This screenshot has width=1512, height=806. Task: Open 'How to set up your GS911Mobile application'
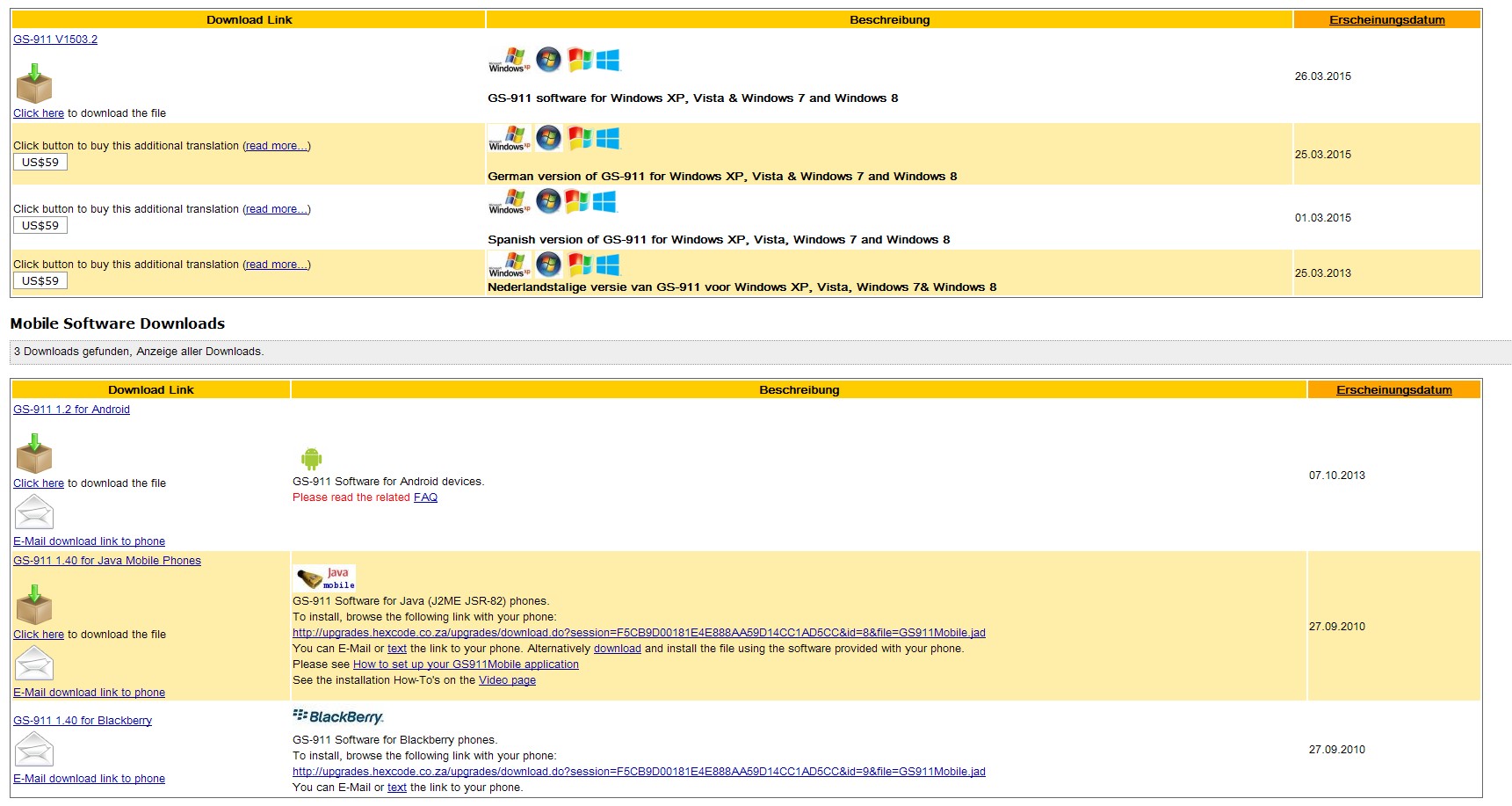(x=466, y=664)
